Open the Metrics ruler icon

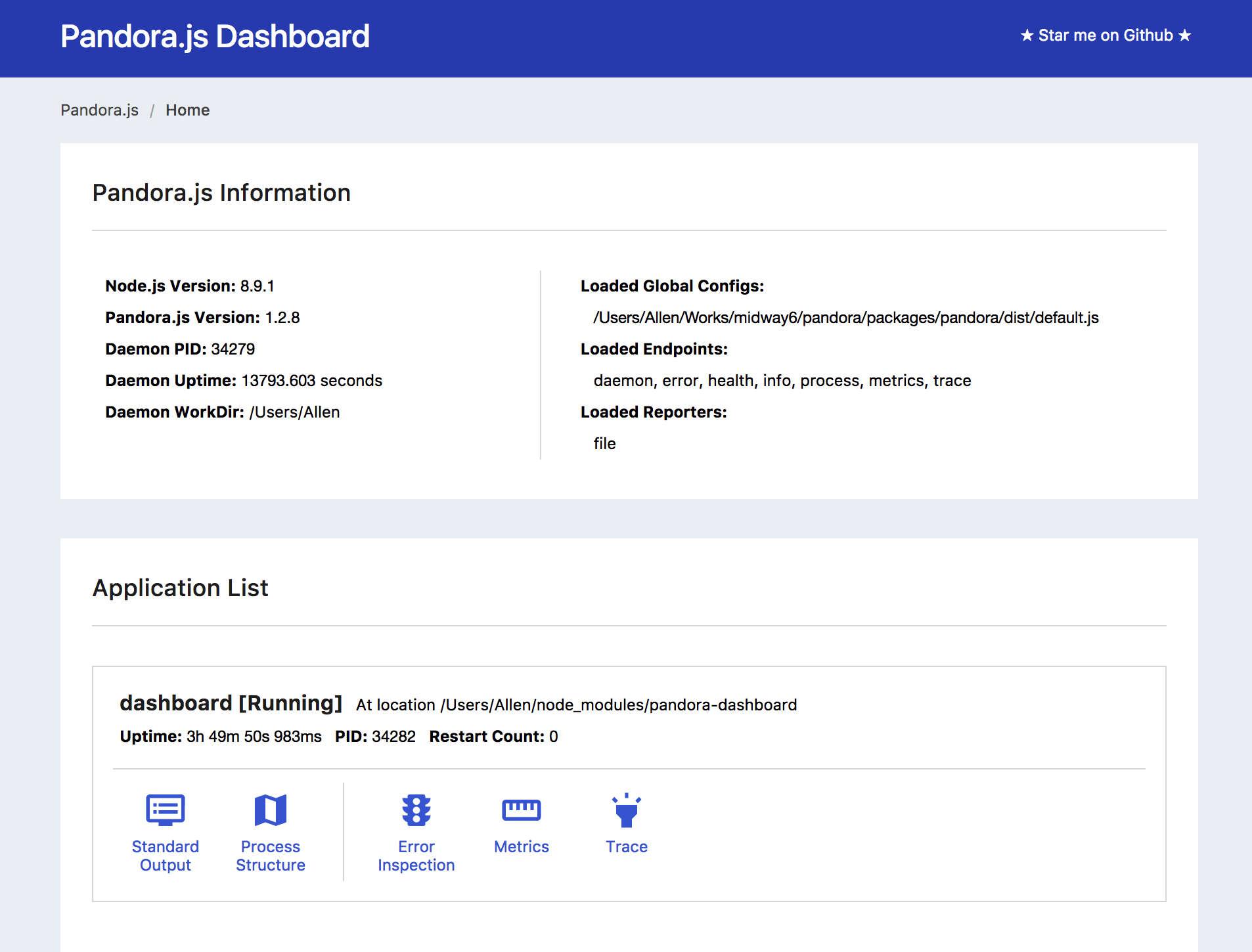tap(522, 810)
